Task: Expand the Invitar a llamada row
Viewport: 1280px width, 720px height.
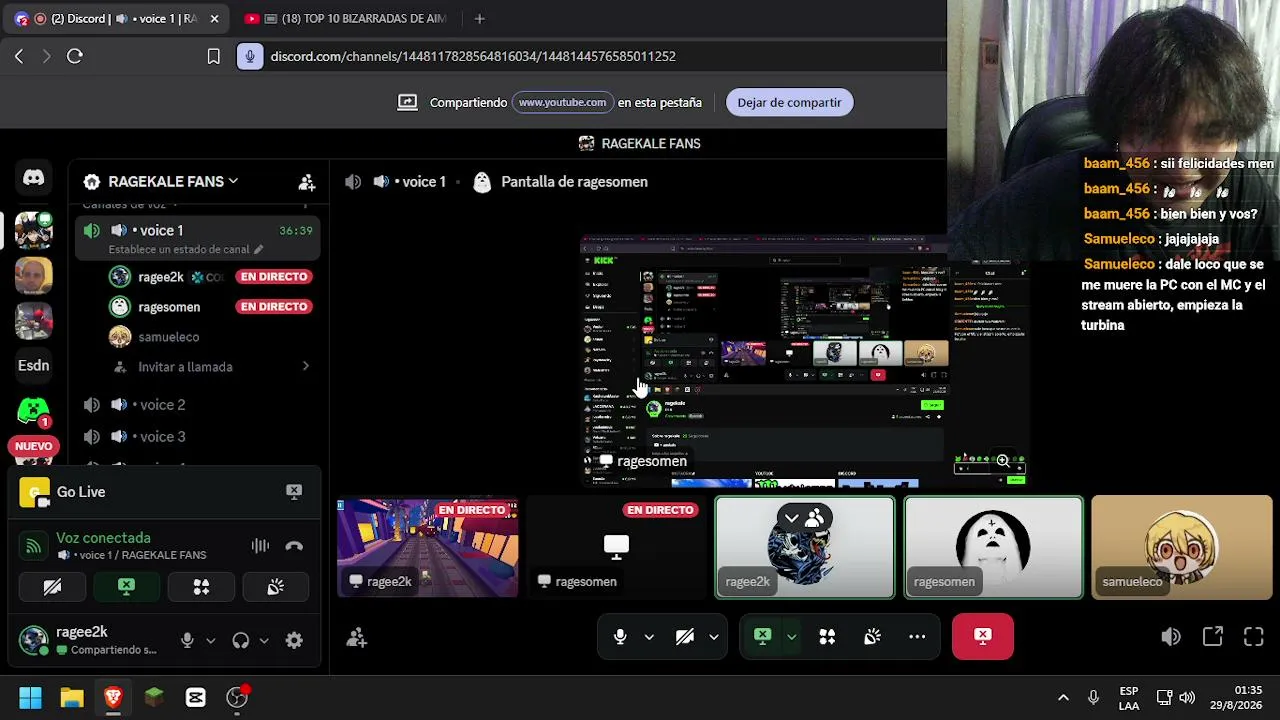Action: 198,367
